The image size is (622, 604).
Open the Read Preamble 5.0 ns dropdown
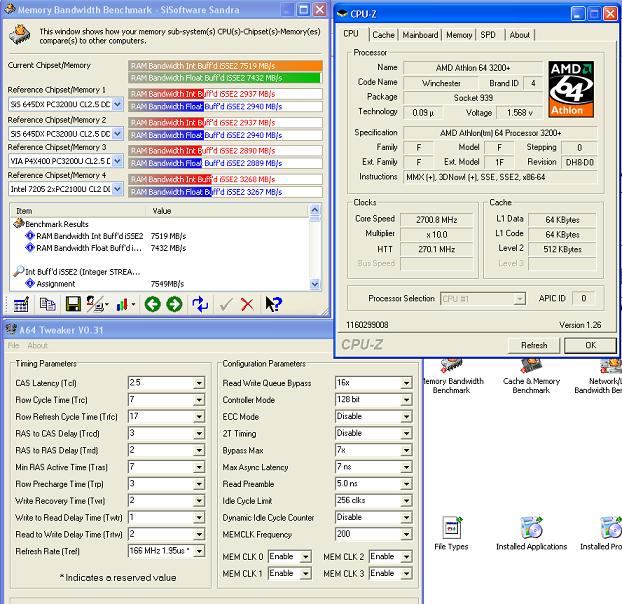point(406,484)
